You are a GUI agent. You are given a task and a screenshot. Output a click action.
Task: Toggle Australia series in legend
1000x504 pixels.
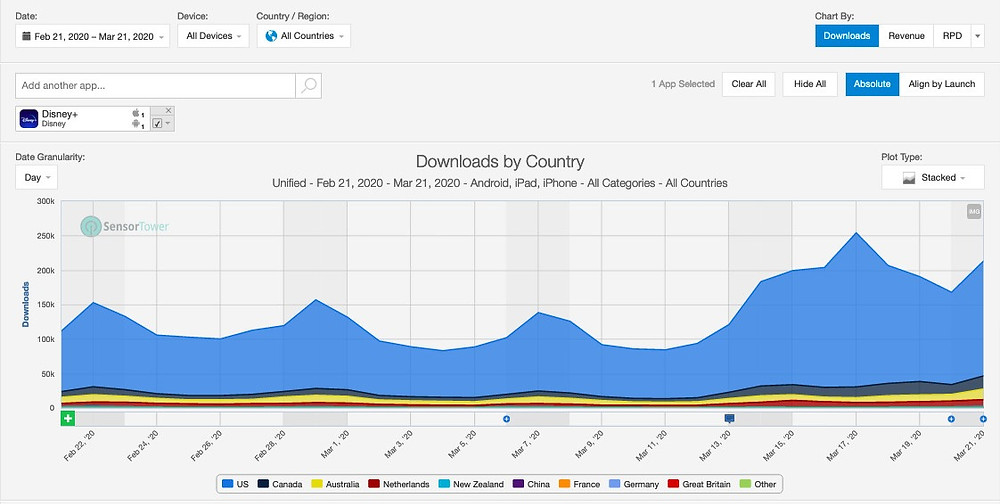[335, 484]
